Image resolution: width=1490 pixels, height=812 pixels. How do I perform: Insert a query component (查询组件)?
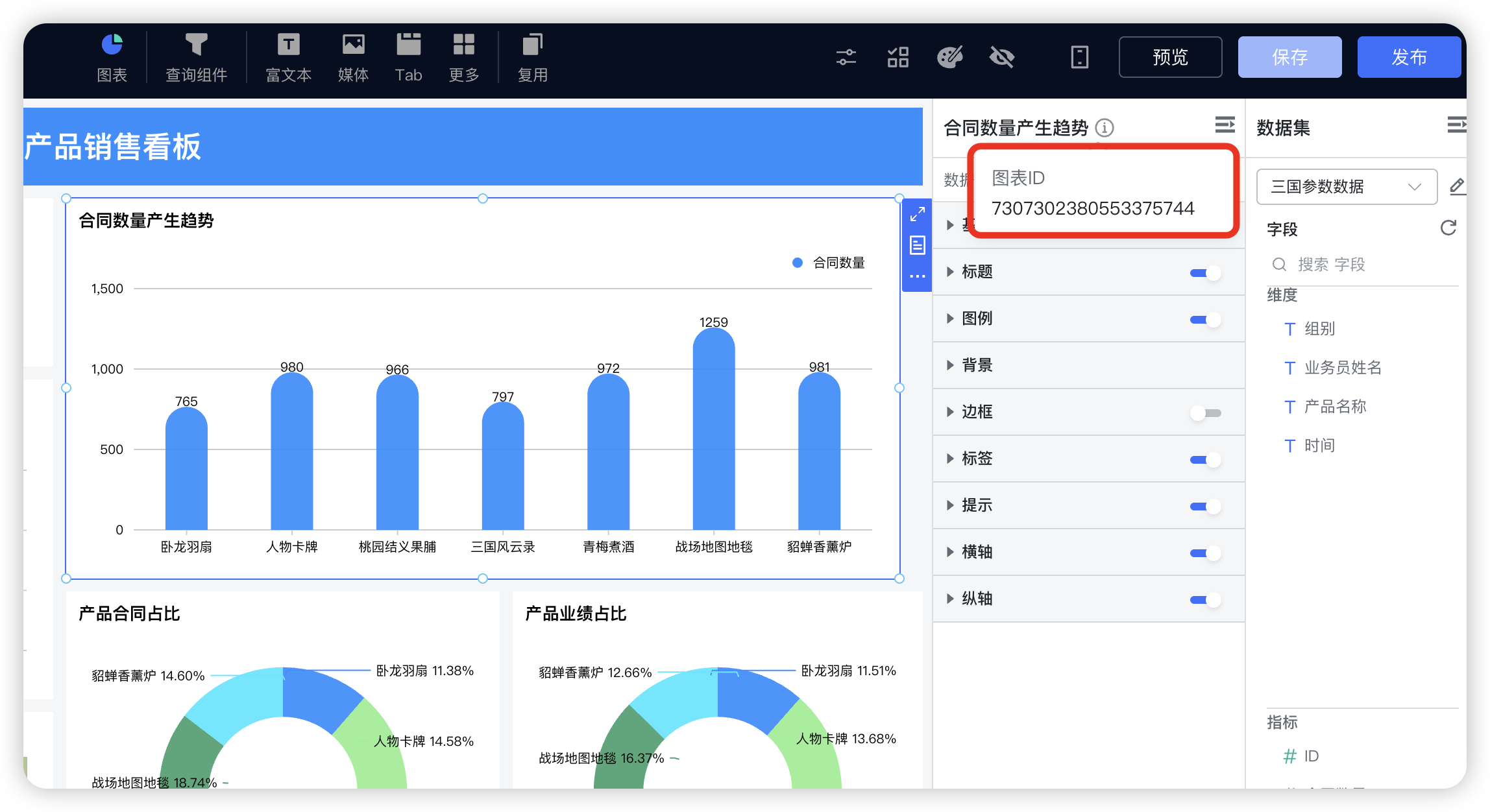pyautogui.click(x=197, y=56)
